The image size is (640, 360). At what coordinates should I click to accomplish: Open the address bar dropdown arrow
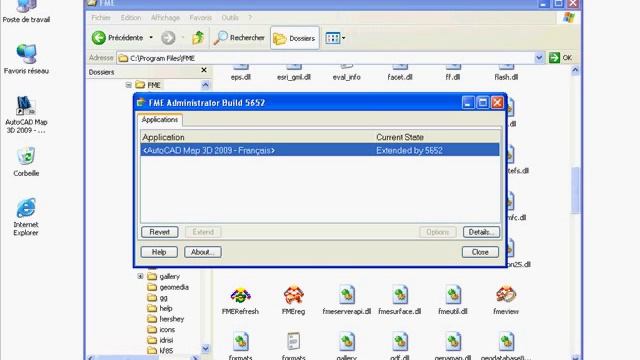pyautogui.click(x=539, y=58)
